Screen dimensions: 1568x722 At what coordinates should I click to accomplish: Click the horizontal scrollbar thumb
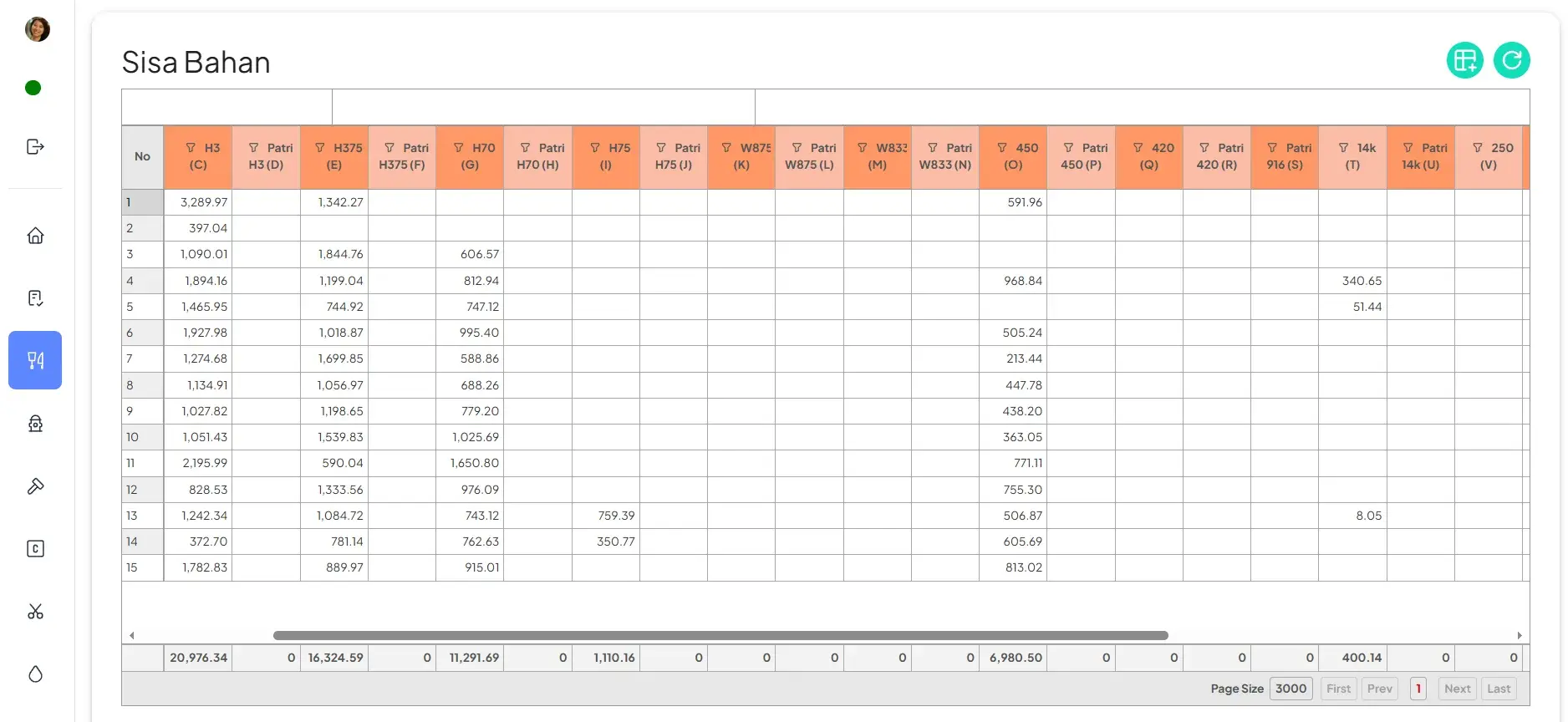(x=720, y=636)
